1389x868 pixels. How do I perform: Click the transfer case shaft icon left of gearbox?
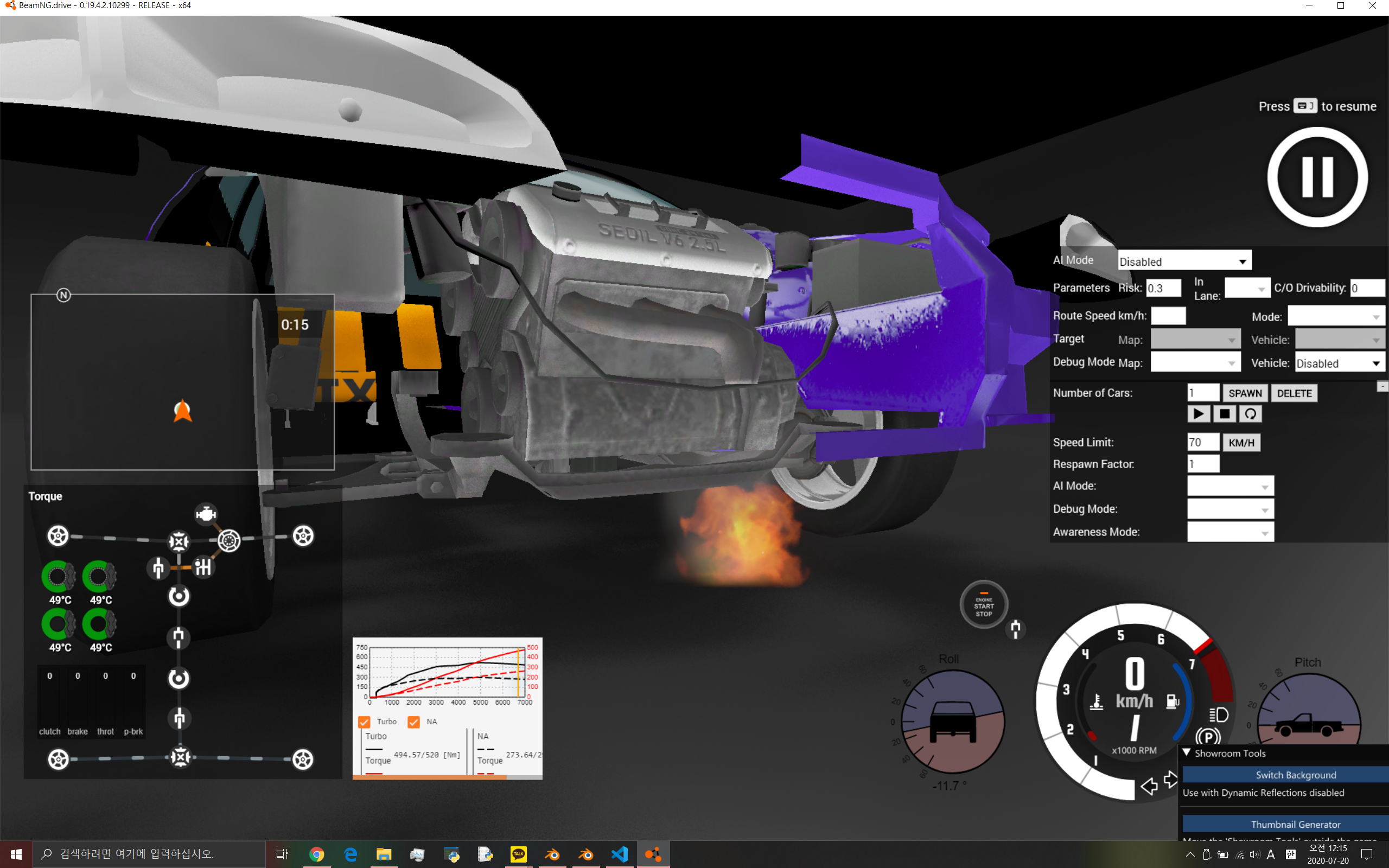pos(158,568)
